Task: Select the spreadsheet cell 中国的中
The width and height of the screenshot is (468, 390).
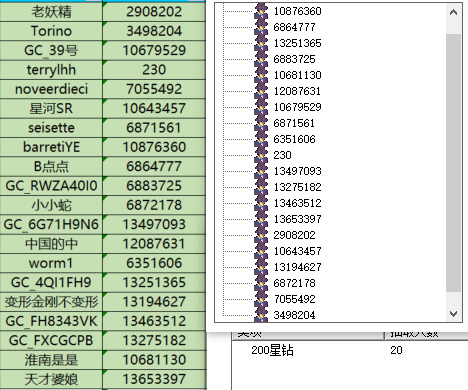Action: click(x=51, y=244)
